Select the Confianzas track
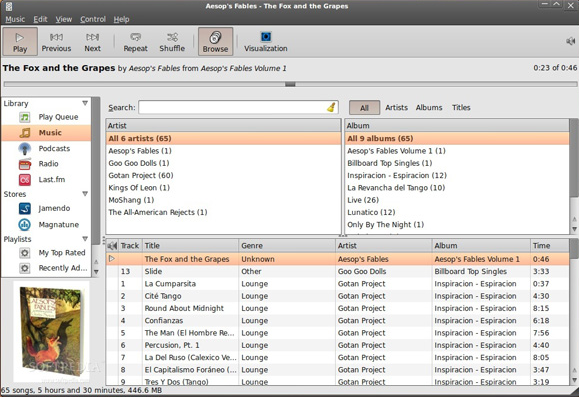The height and width of the screenshot is (397, 579). (x=338, y=321)
